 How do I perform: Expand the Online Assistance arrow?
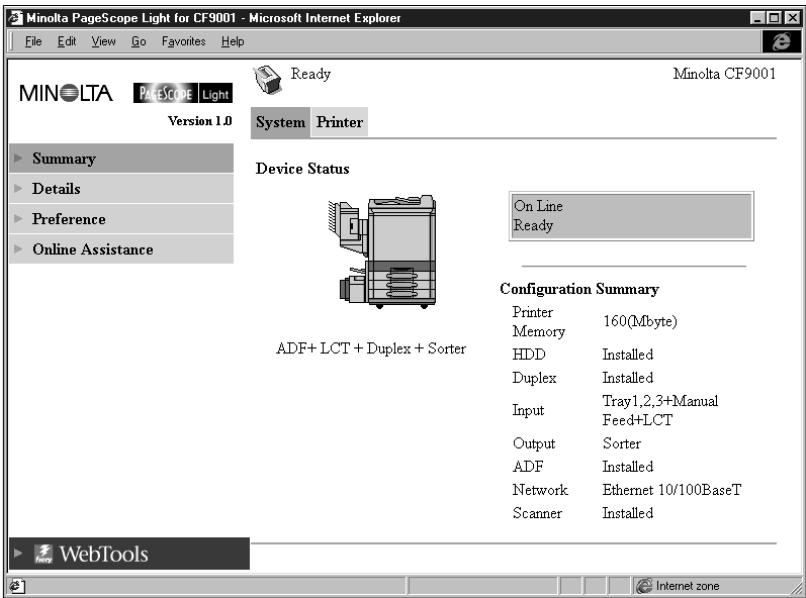19,249
